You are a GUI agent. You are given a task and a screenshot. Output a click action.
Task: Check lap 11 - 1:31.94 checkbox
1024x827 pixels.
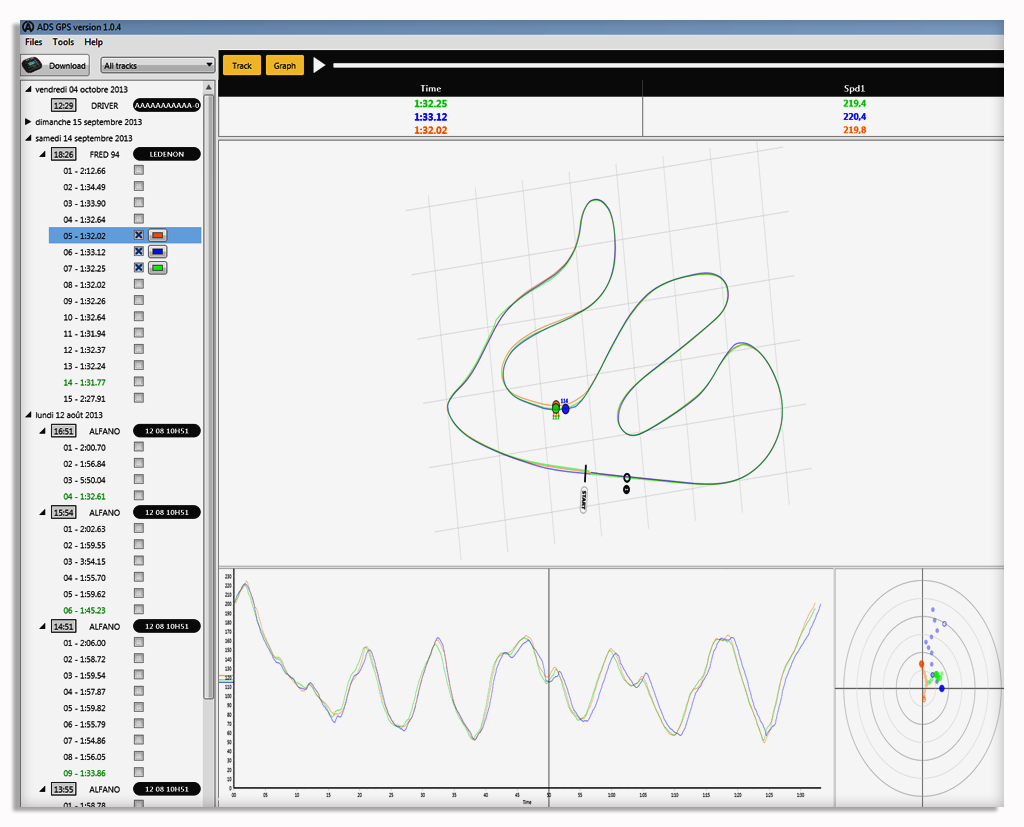coord(138,333)
